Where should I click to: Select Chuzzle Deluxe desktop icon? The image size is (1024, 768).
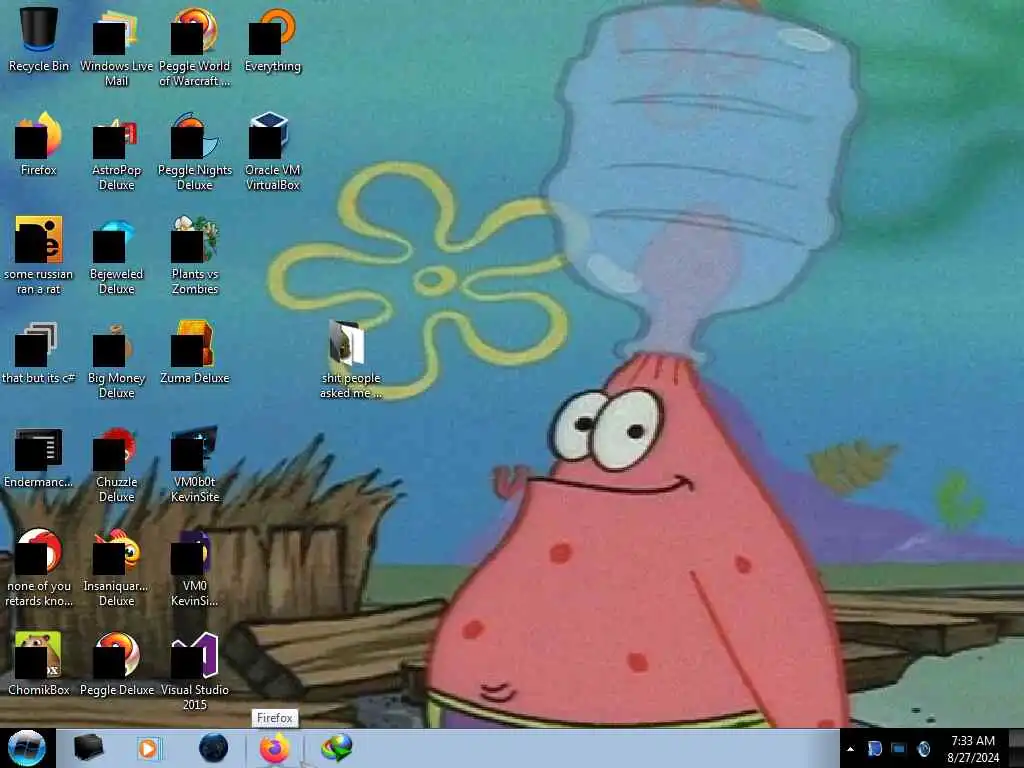(x=116, y=464)
